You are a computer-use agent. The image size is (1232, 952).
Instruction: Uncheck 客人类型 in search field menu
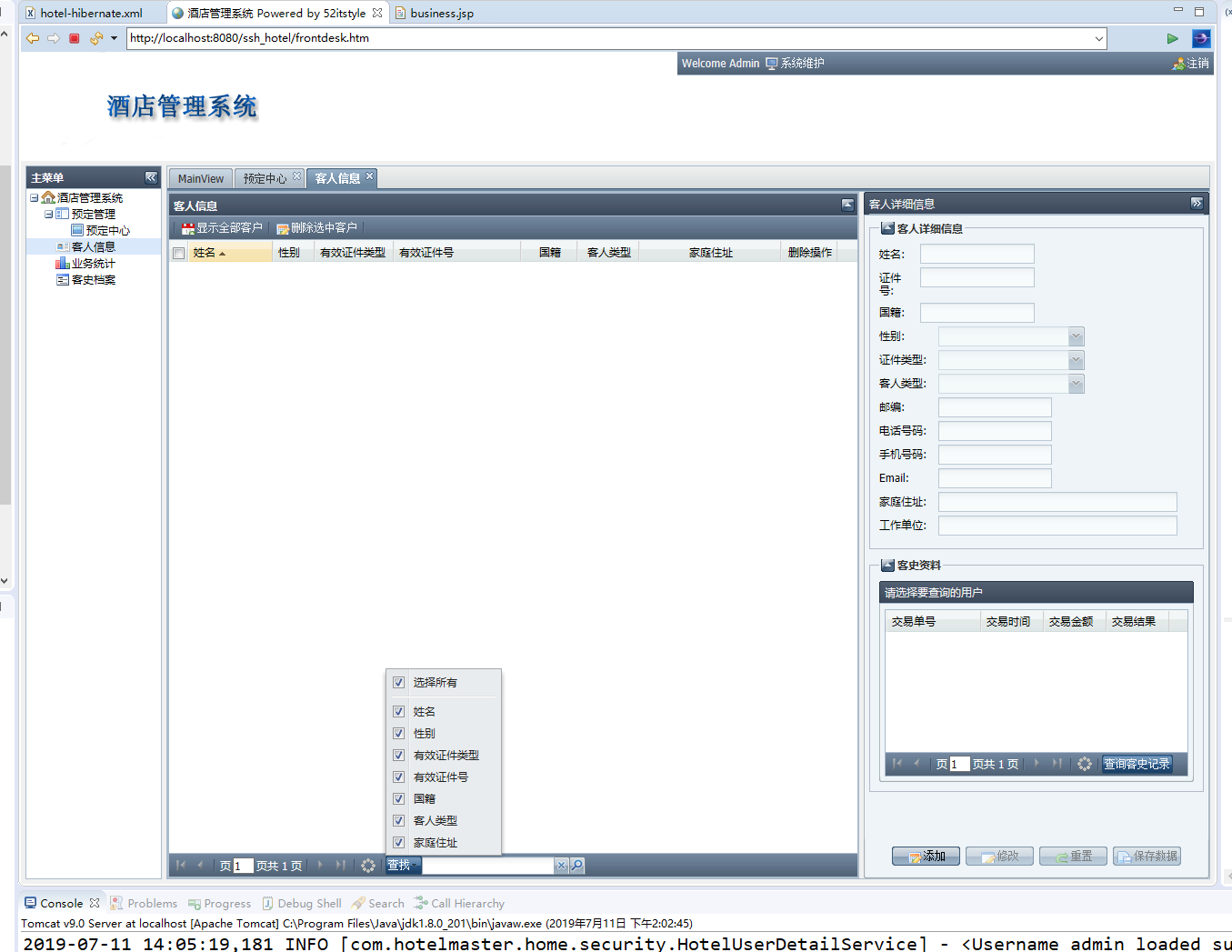click(398, 820)
